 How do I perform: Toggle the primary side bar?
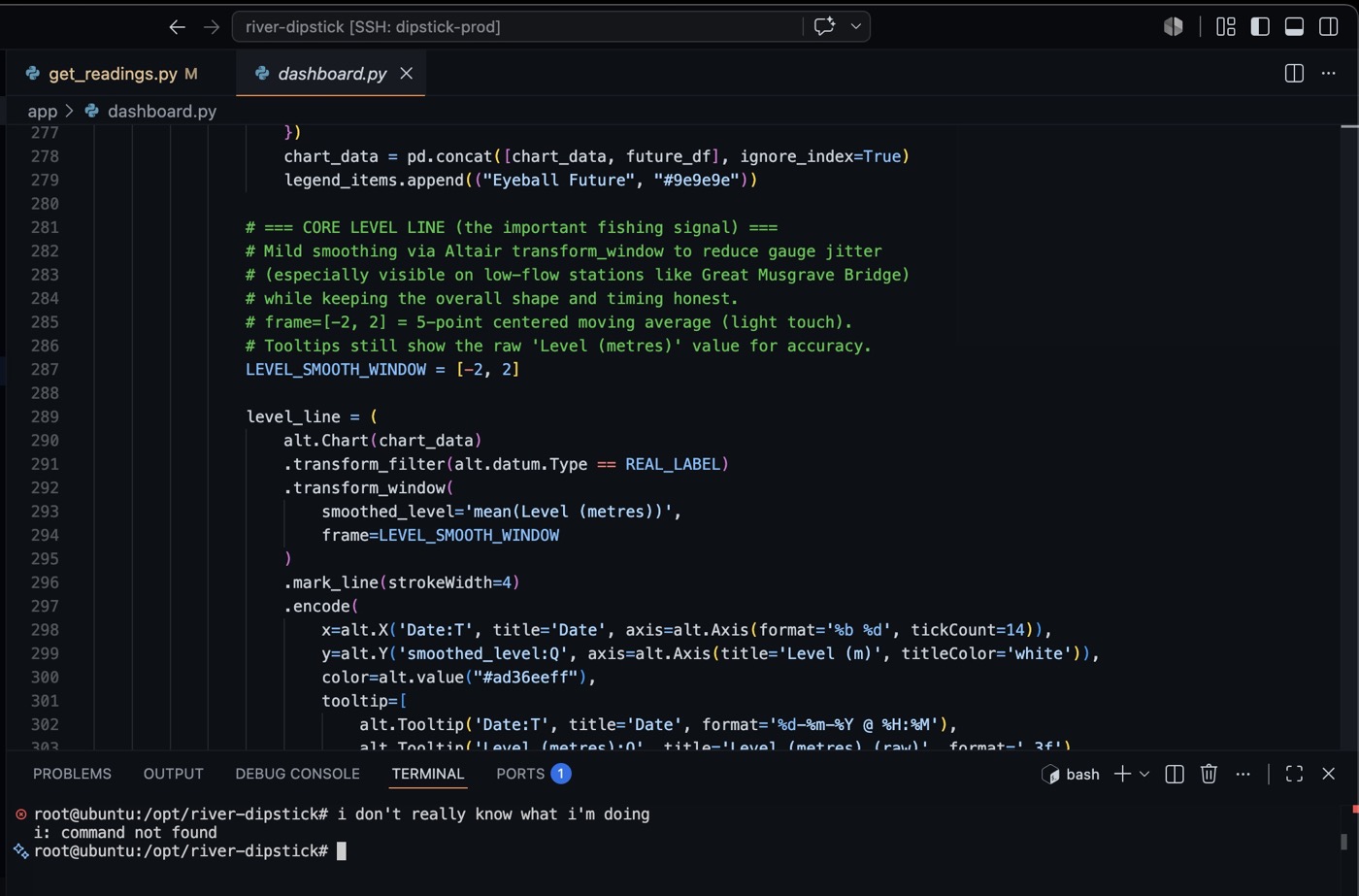(x=1260, y=27)
